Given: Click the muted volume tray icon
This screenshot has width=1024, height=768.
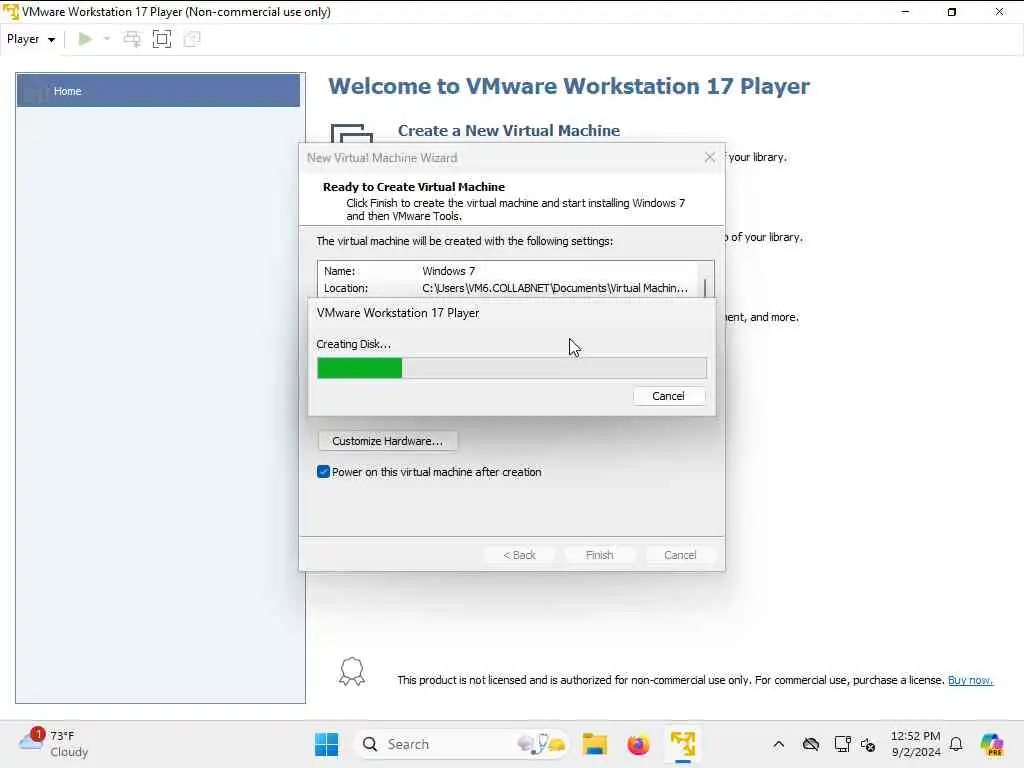Looking at the screenshot, I should click(x=868, y=744).
